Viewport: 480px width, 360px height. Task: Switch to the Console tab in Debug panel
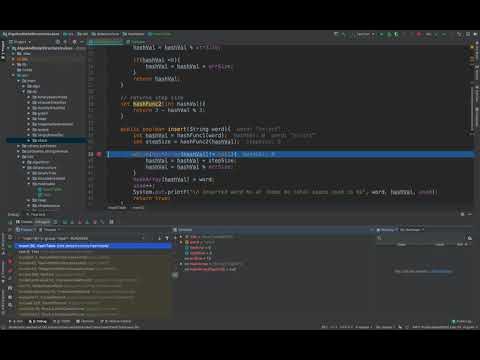tap(25, 222)
